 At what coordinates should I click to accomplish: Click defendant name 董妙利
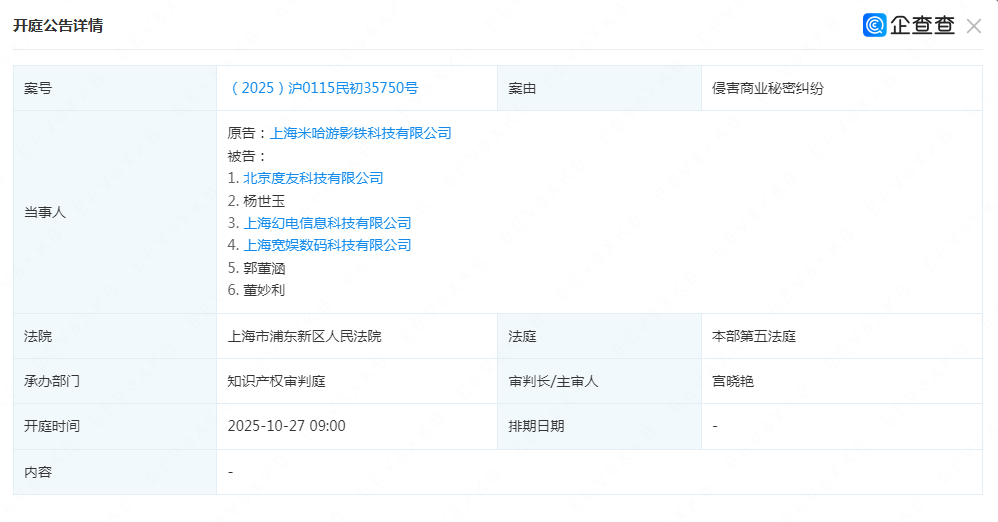[x=257, y=290]
